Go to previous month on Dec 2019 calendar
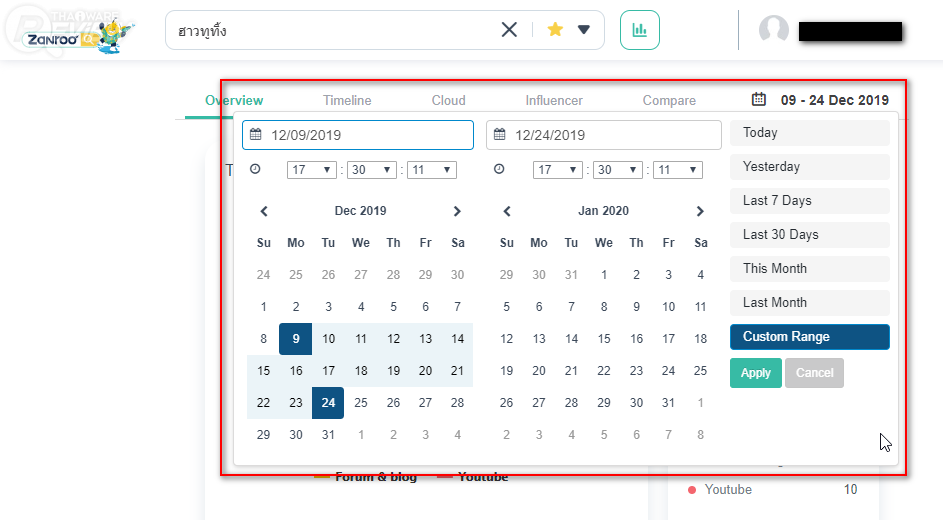This screenshot has height=520, width=943. (263, 211)
